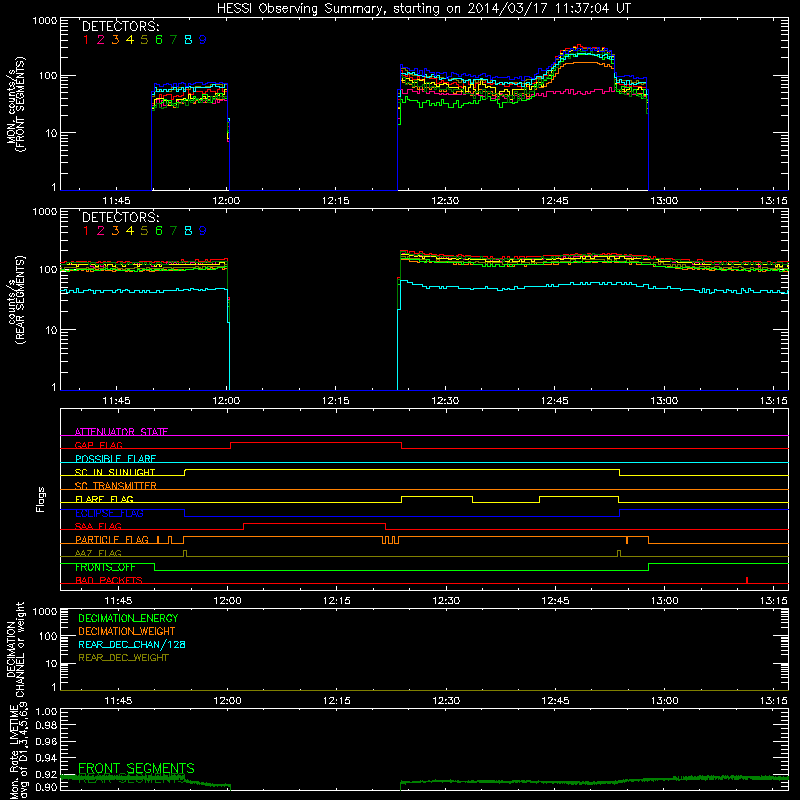Click the BAD_PACKETS flag label

coord(109,580)
